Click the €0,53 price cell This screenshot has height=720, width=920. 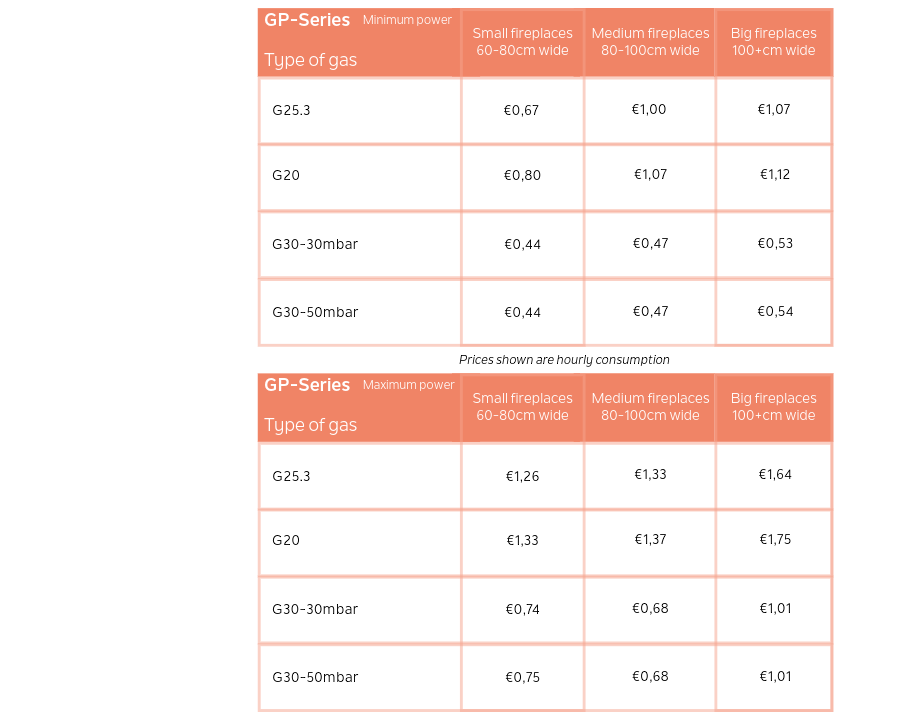[x=774, y=243]
